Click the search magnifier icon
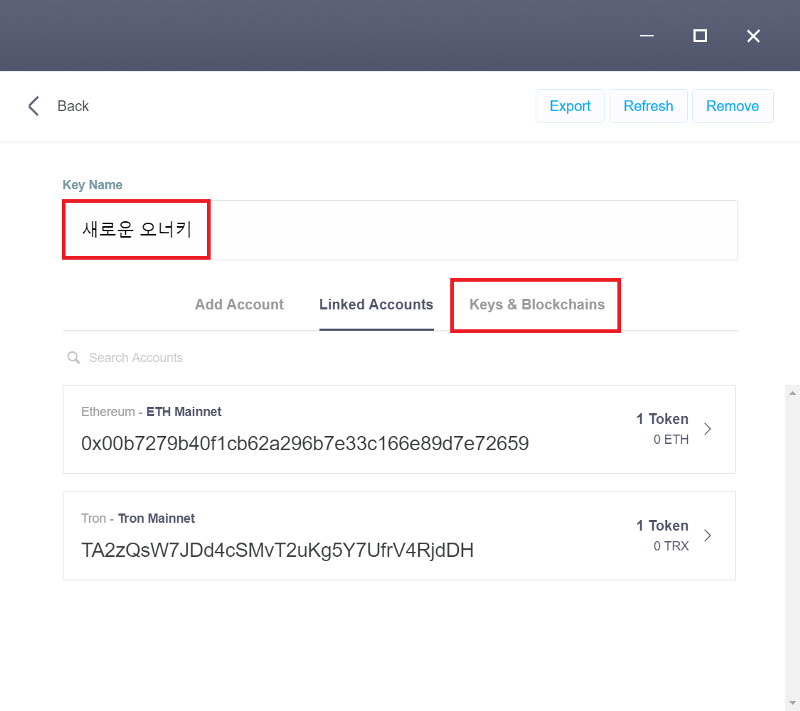 coord(74,358)
